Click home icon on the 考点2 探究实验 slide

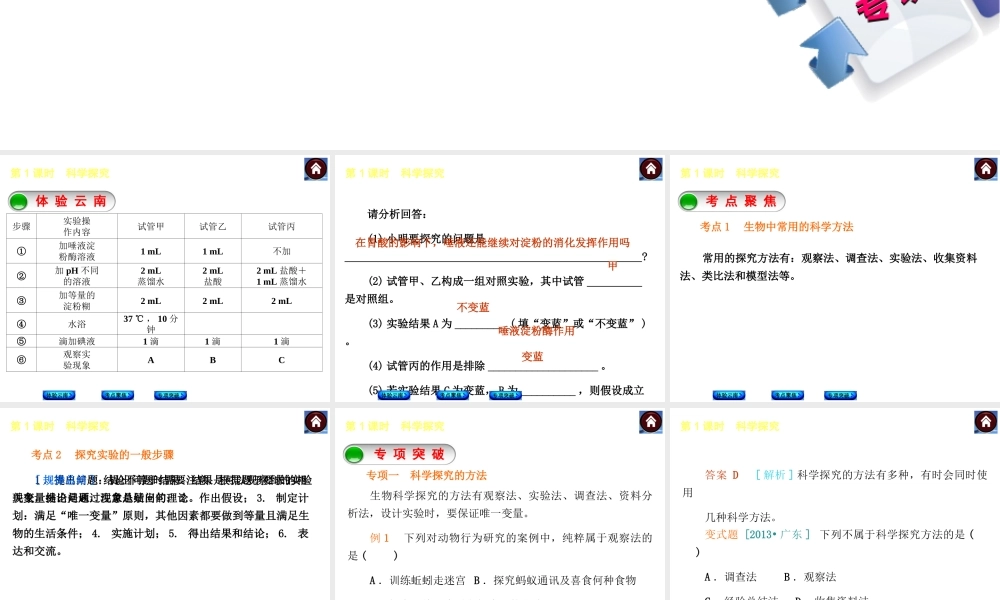tap(316, 422)
